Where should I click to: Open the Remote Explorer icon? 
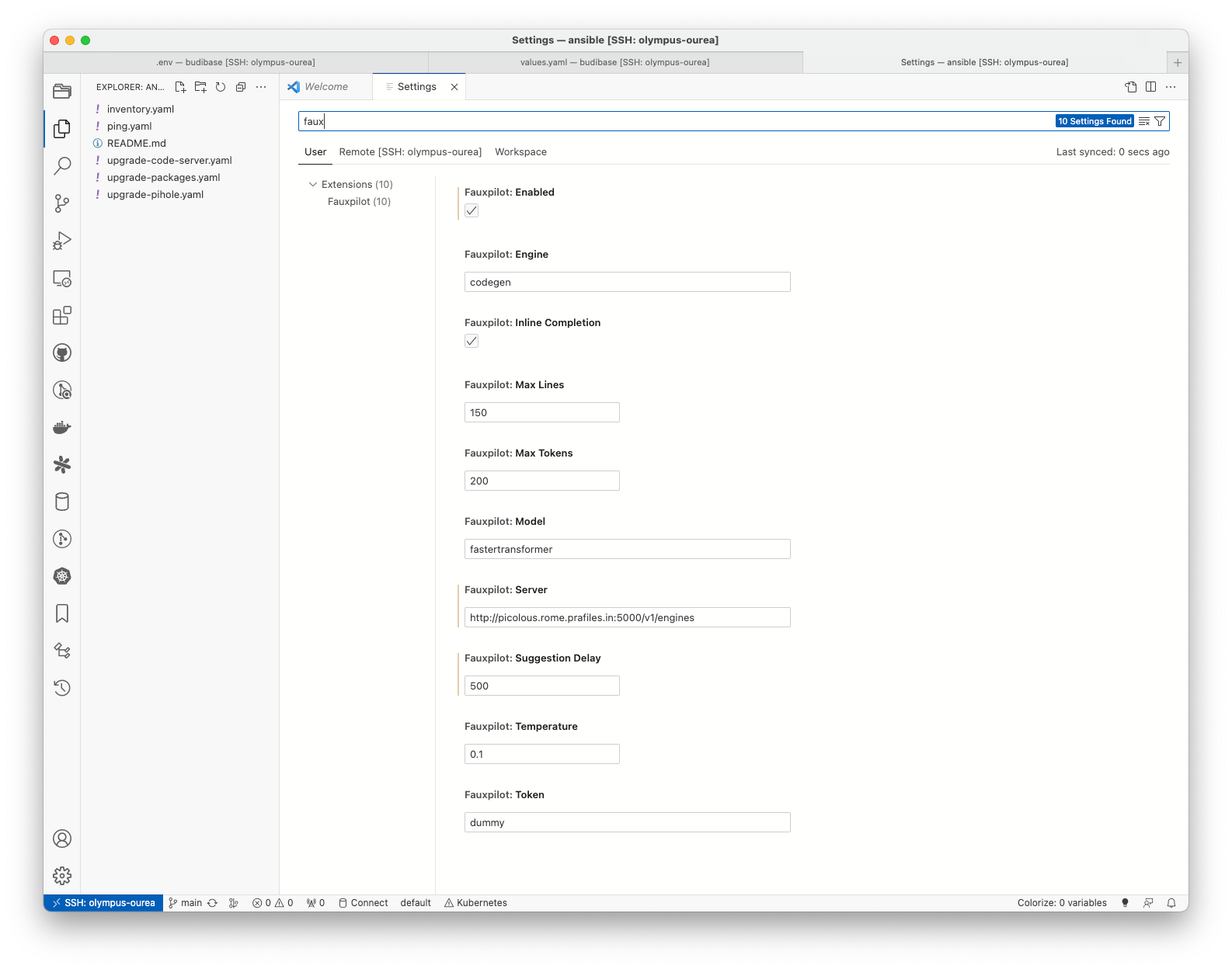click(62, 278)
